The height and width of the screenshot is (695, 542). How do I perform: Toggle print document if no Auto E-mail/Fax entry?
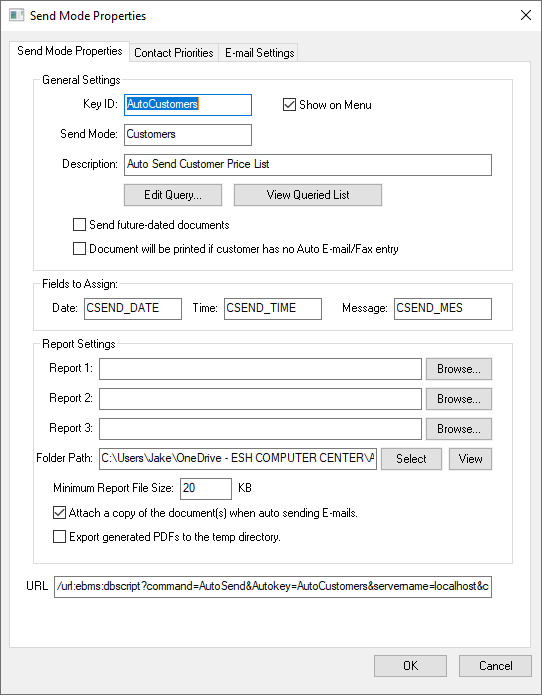click(79, 249)
